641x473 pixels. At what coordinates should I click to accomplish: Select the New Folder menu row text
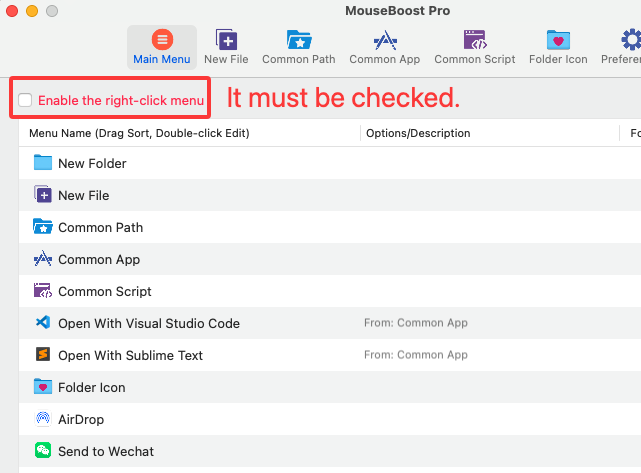pos(92,164)
